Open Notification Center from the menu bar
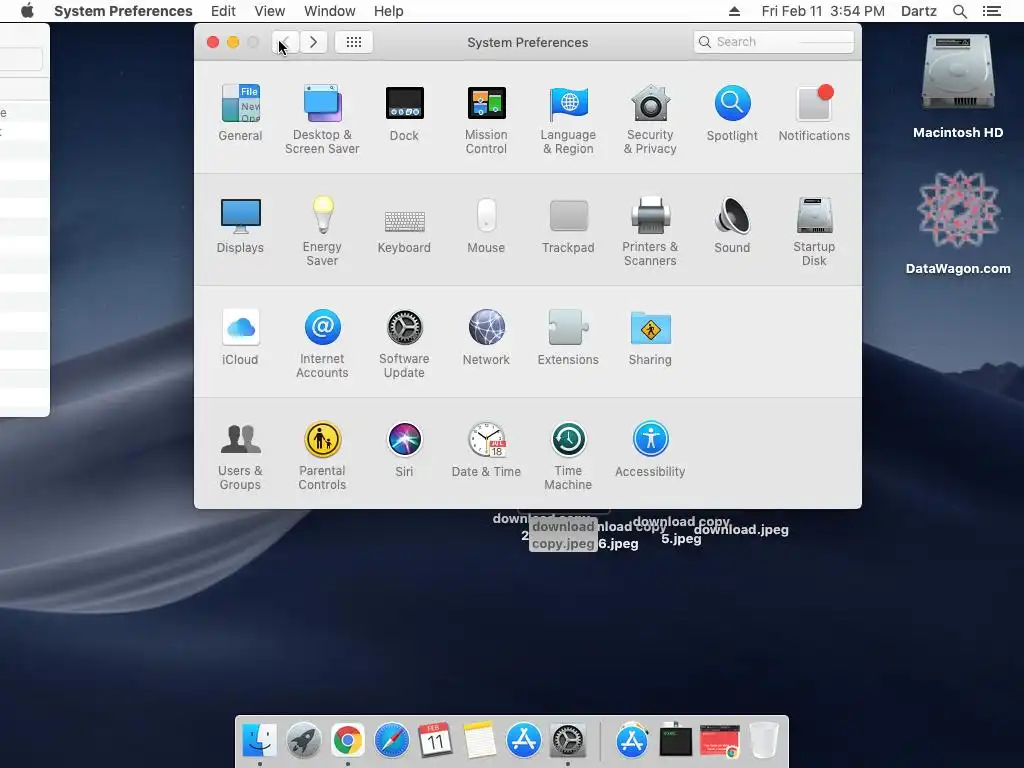Image resolution: width=1024 pixels, height=768 pixels. point(991,11)
